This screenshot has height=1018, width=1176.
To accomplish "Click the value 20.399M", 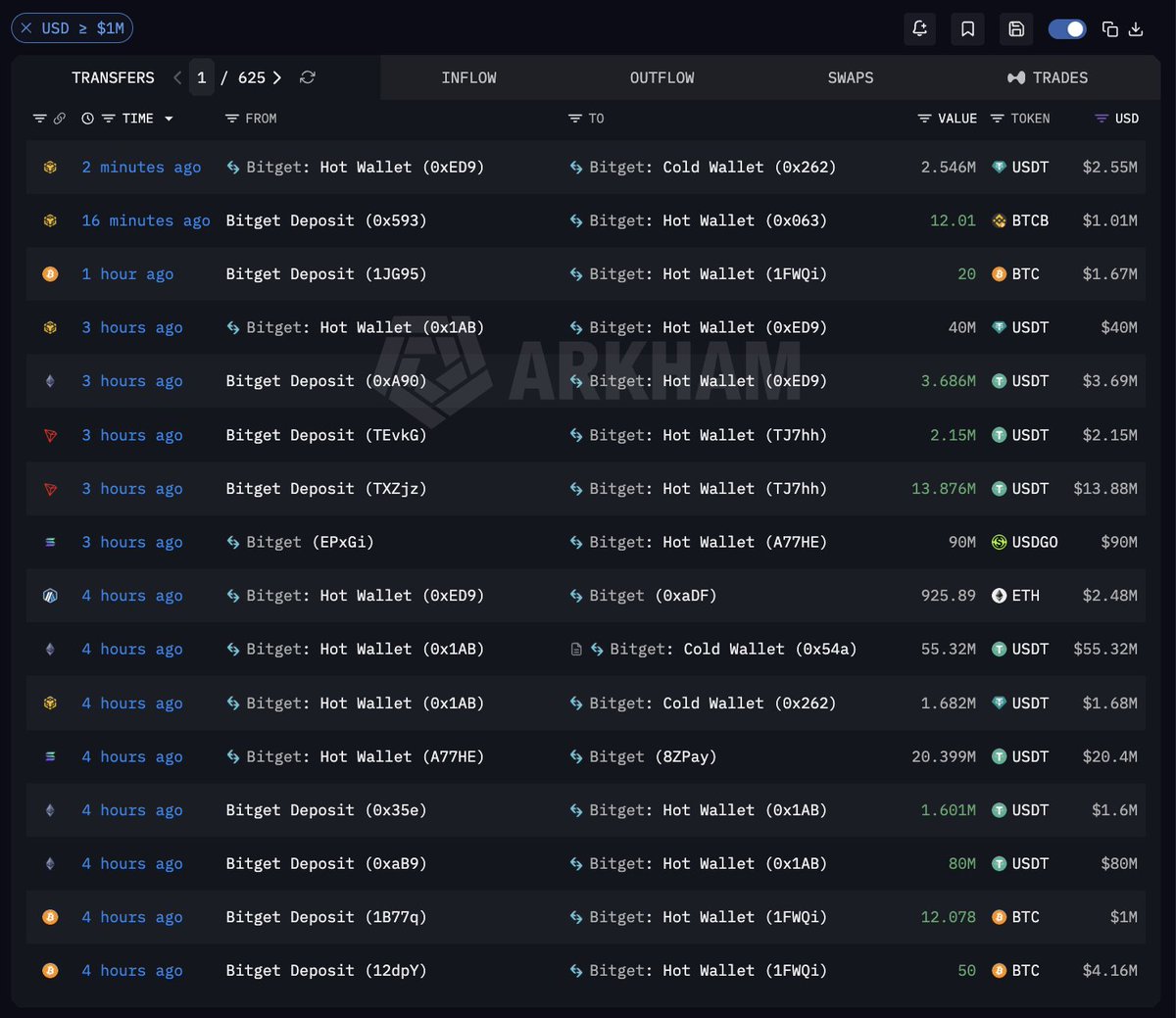I will [944, 756].
